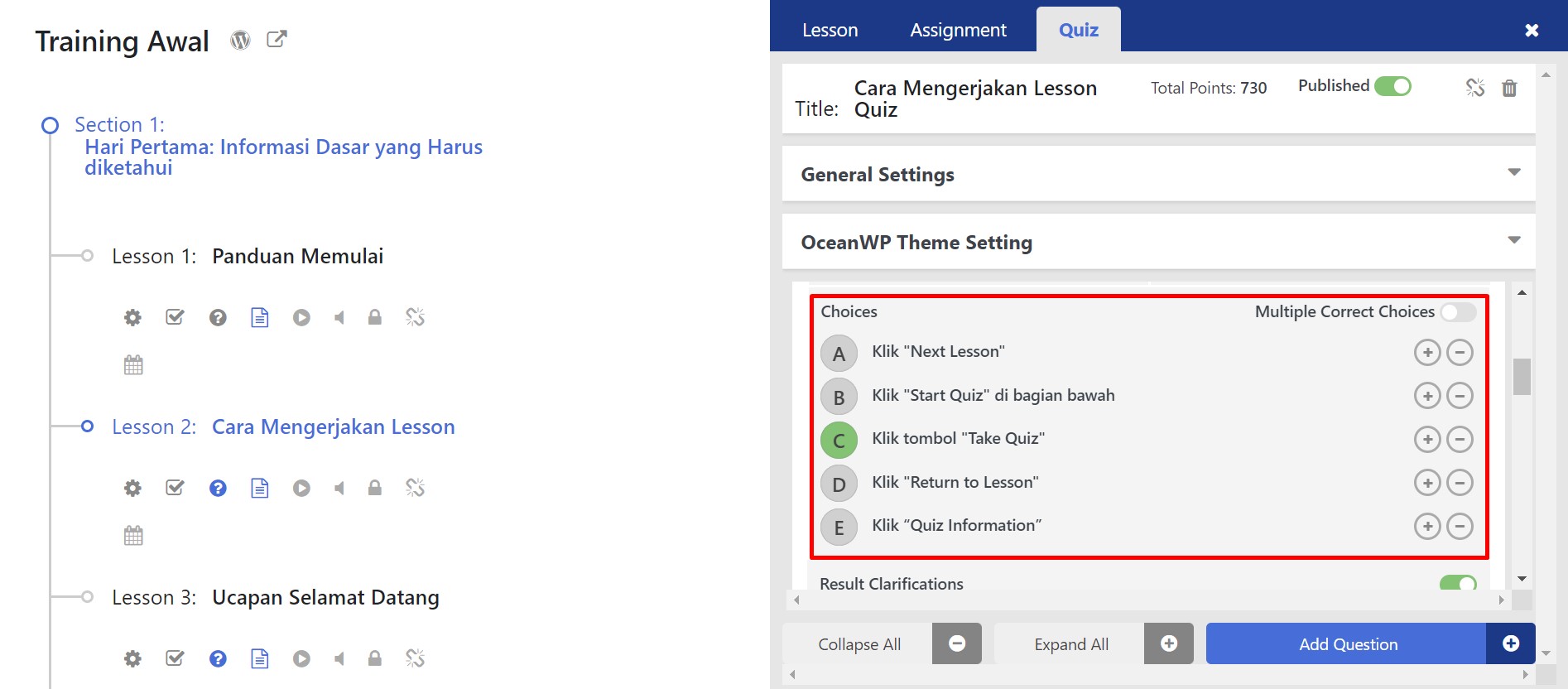
Task: Open Lesson 2 settings gear icon
Action: 132,488
